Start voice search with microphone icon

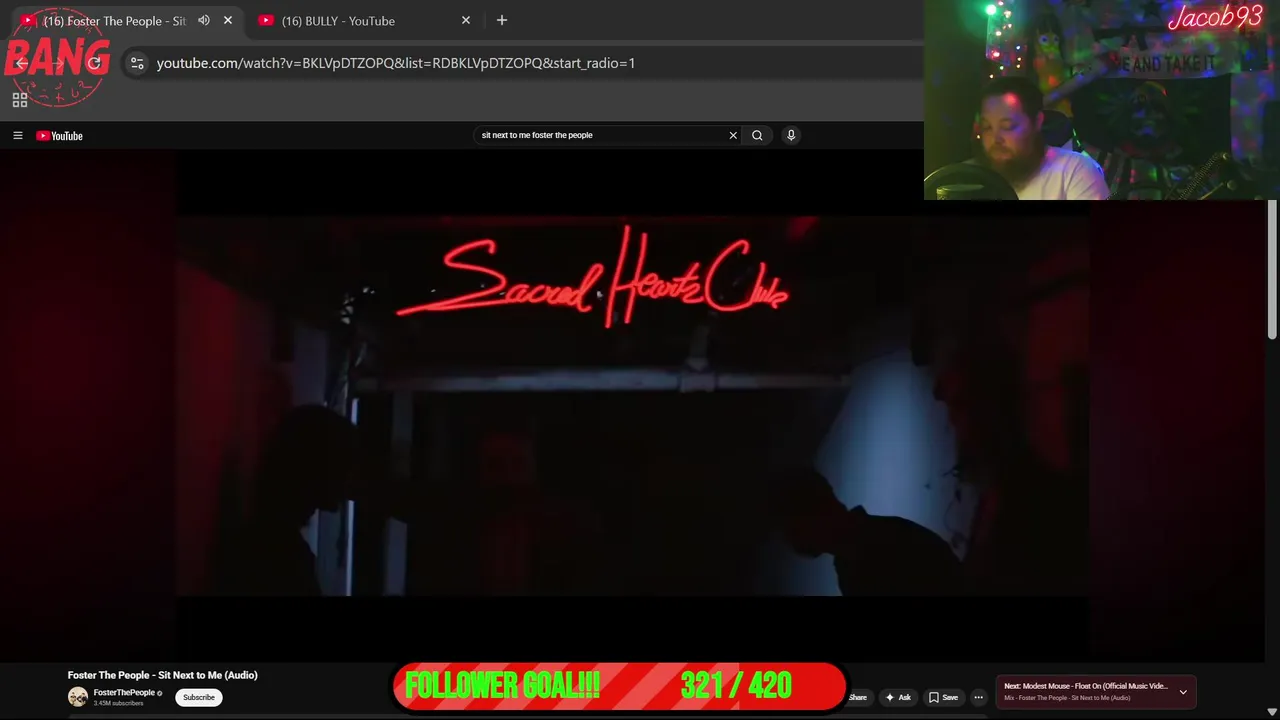791,135
